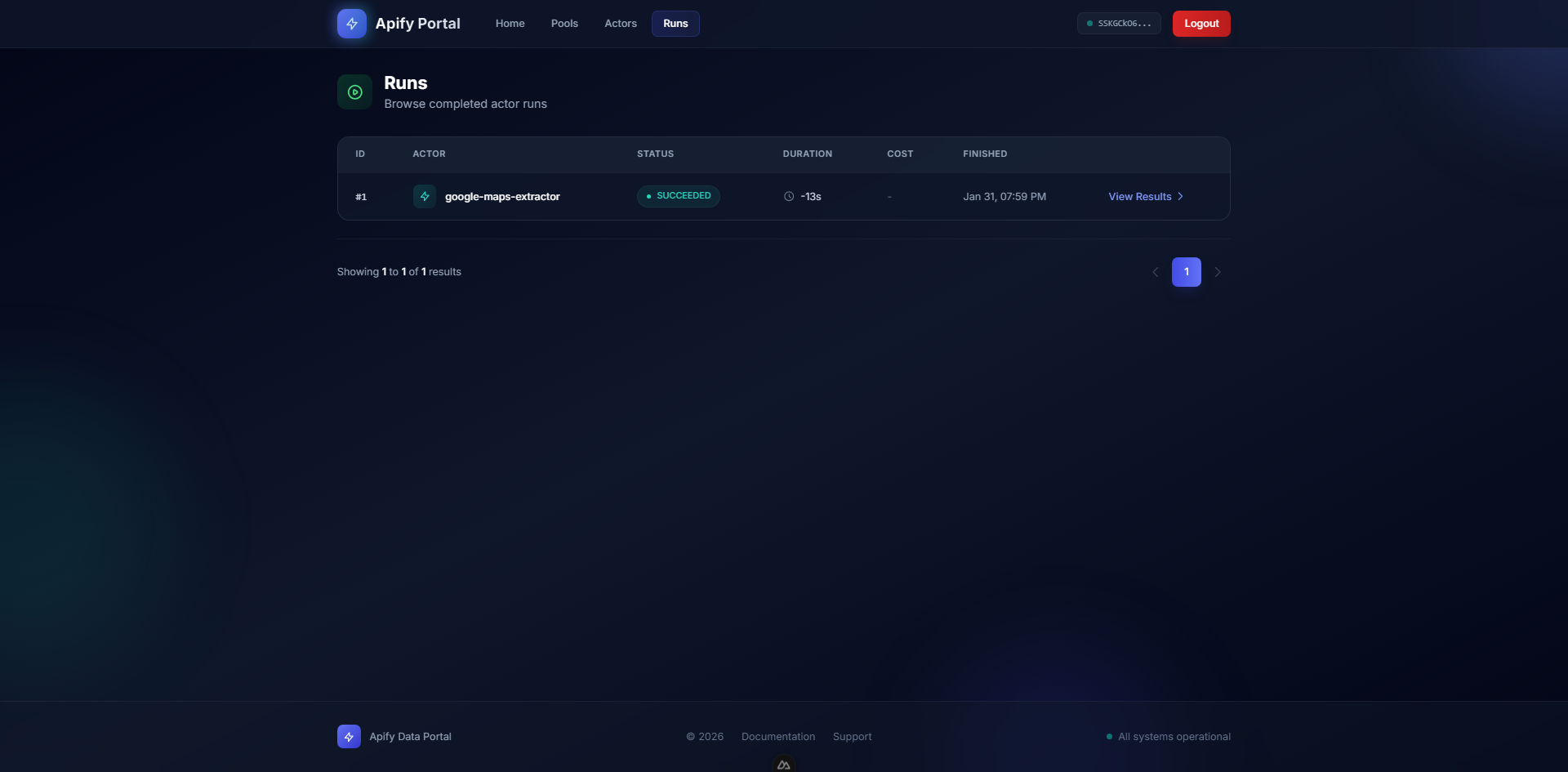The height and width of the screenshot is (772, 1568).
Task: Open the Home nav item
Action: click(x=510, y=24)
